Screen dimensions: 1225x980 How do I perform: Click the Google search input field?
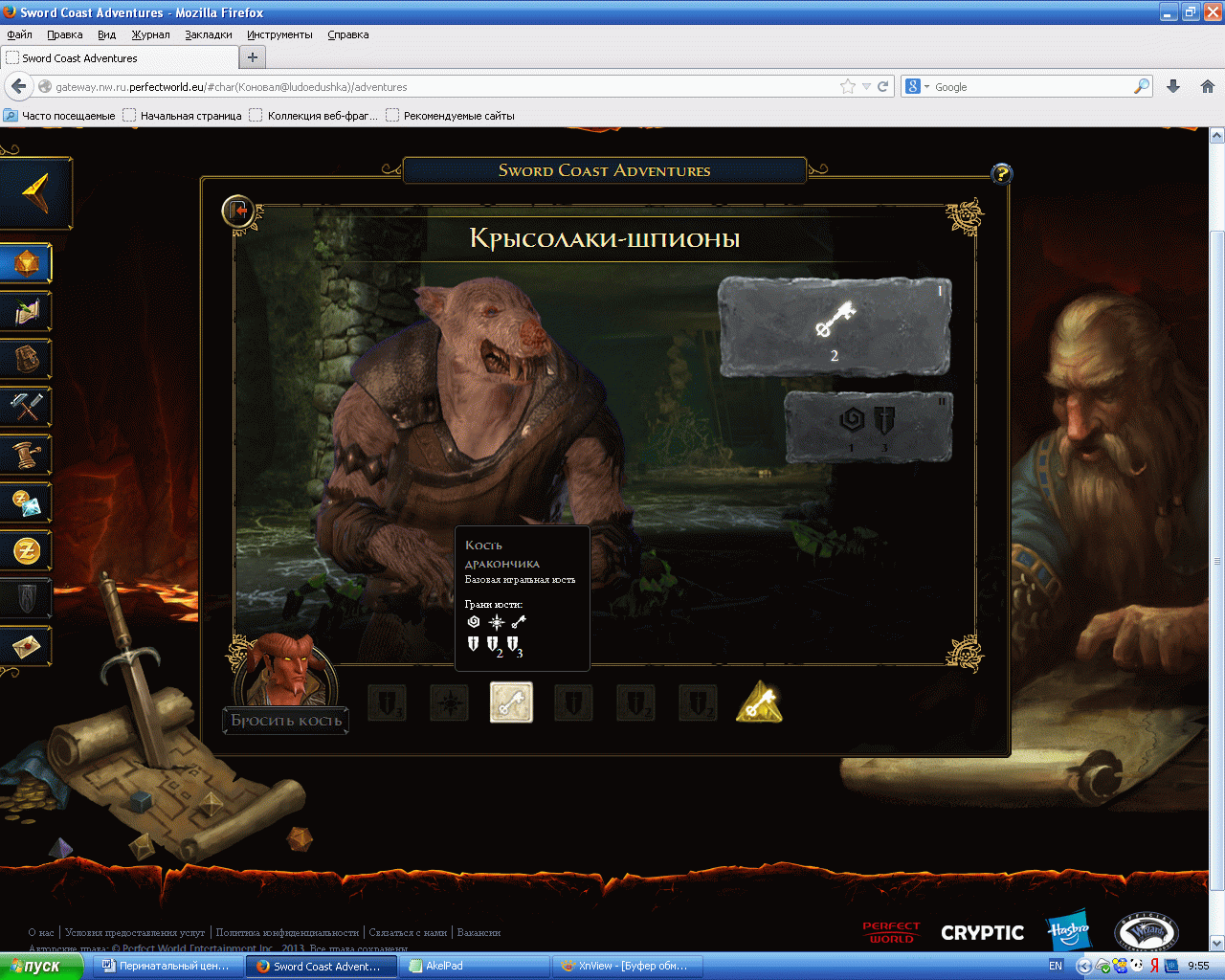[1032, 87]
